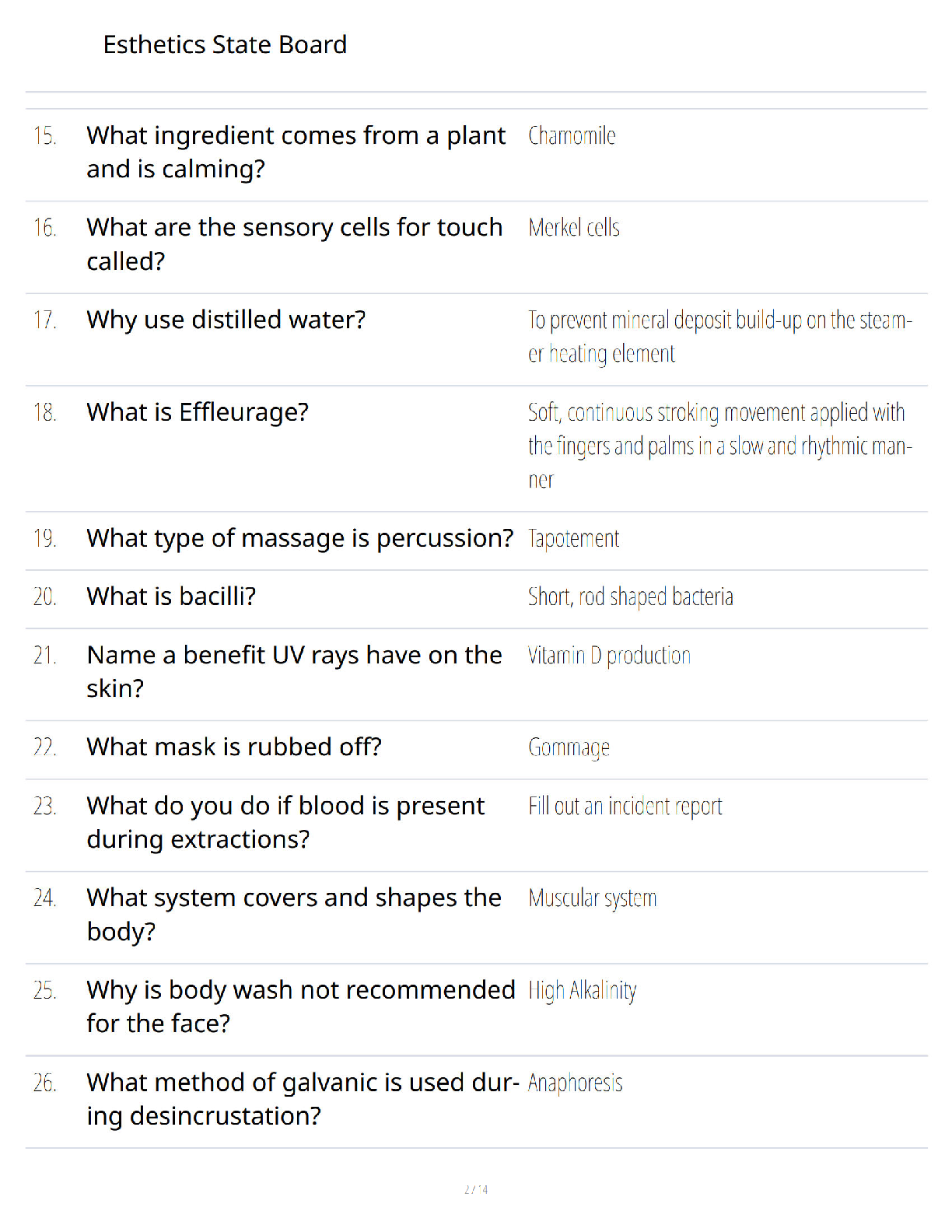952x1232 pixels.
Task: Select the 'Merkel cells' answer text
Action: tap(574, 228)
